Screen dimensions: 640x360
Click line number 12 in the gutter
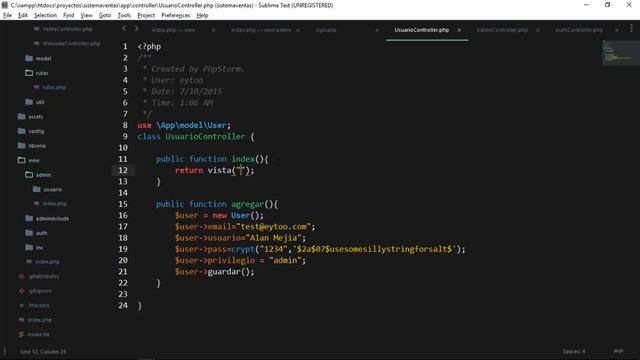tap(123, 170)
